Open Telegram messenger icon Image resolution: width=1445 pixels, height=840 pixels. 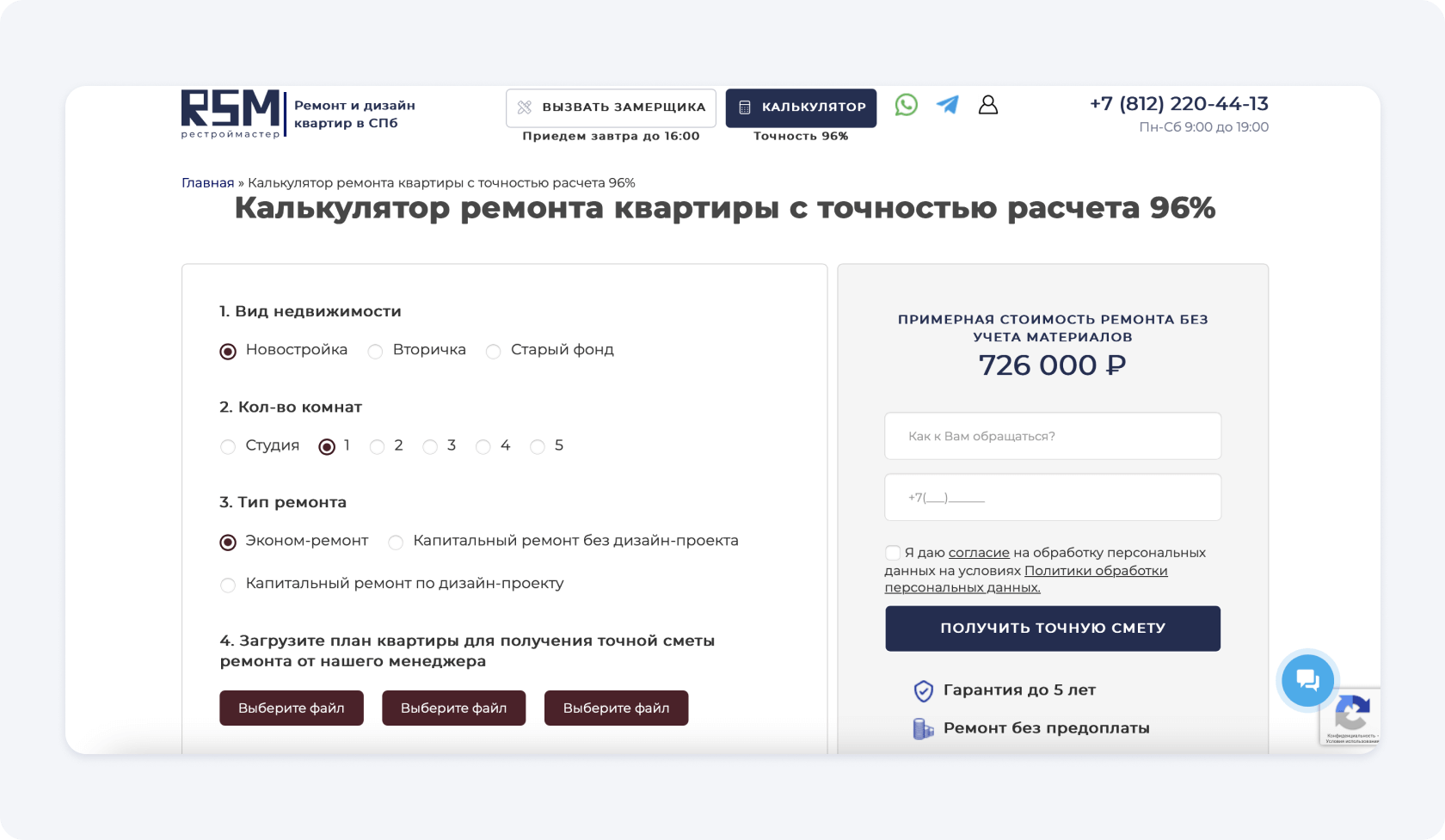pos(947,105)
